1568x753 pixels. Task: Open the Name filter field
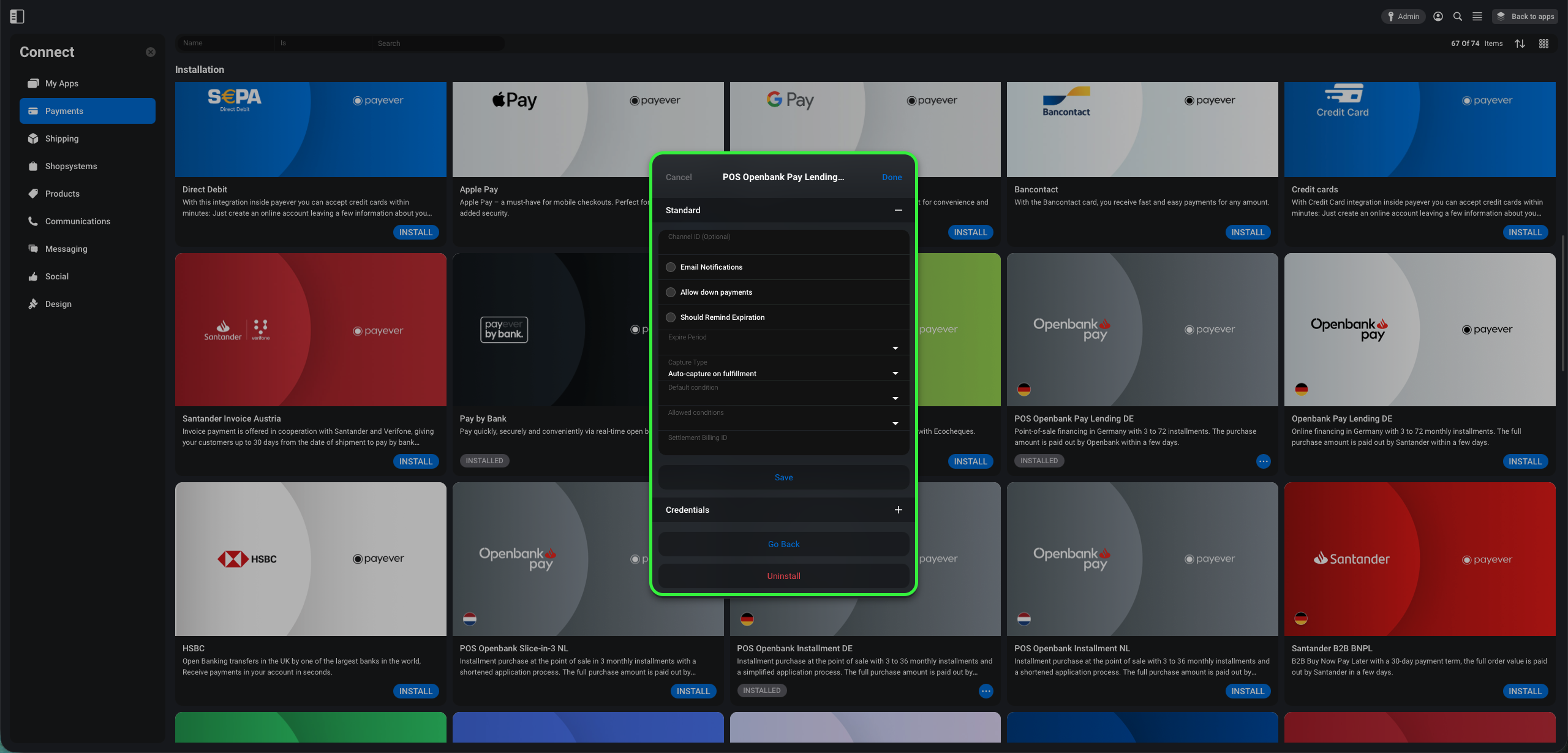[225, 43]
